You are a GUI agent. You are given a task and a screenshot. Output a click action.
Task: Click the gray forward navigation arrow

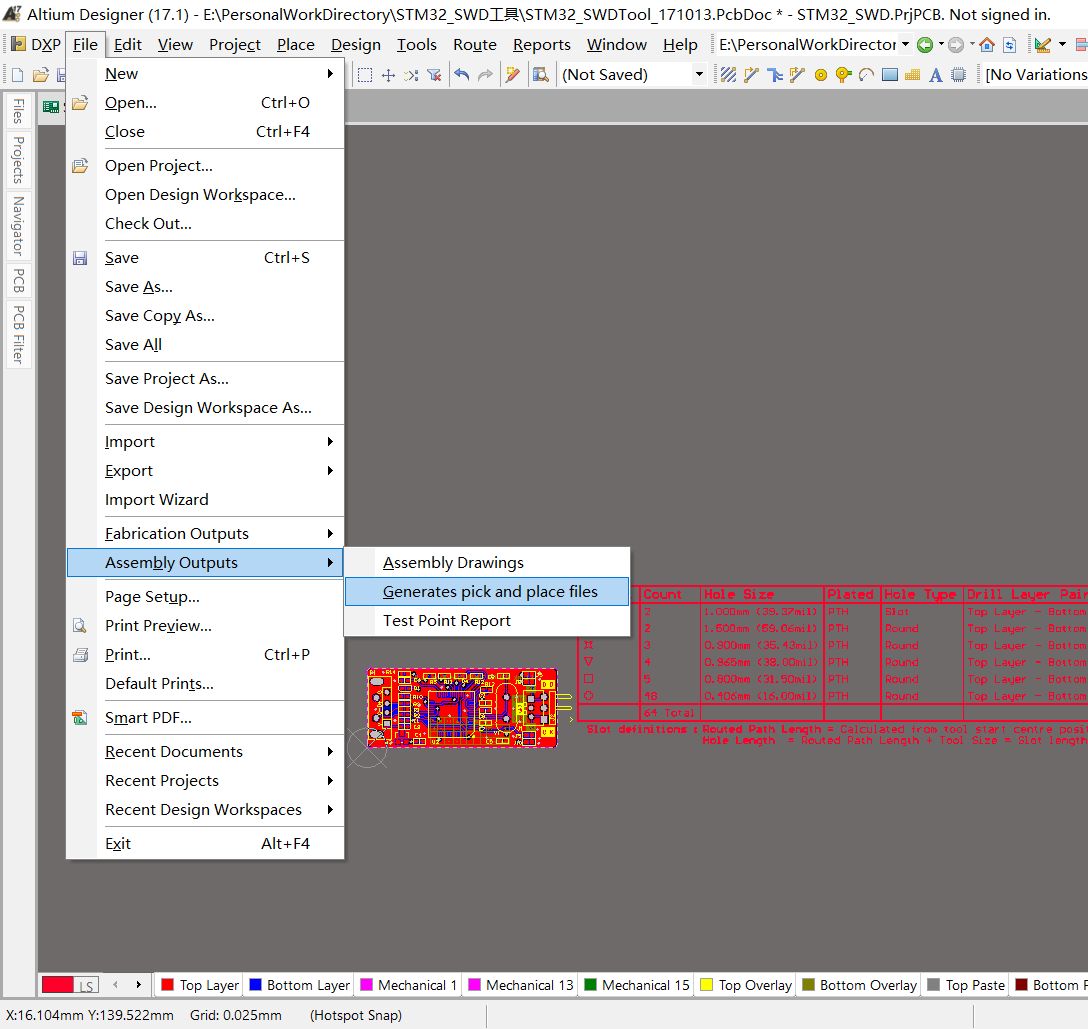pos(956,45)
